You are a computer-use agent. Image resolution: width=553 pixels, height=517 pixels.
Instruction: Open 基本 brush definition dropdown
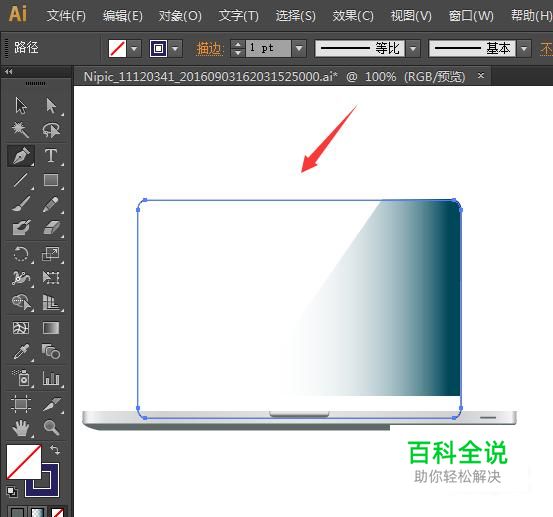point(524,48)
